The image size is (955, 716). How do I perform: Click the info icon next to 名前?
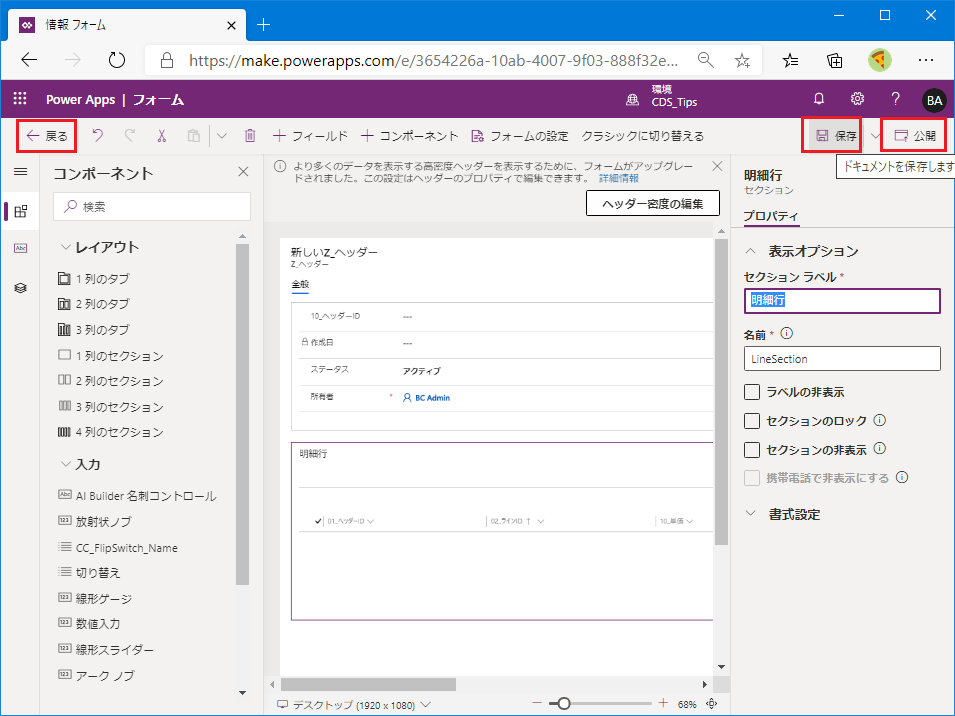786,333
